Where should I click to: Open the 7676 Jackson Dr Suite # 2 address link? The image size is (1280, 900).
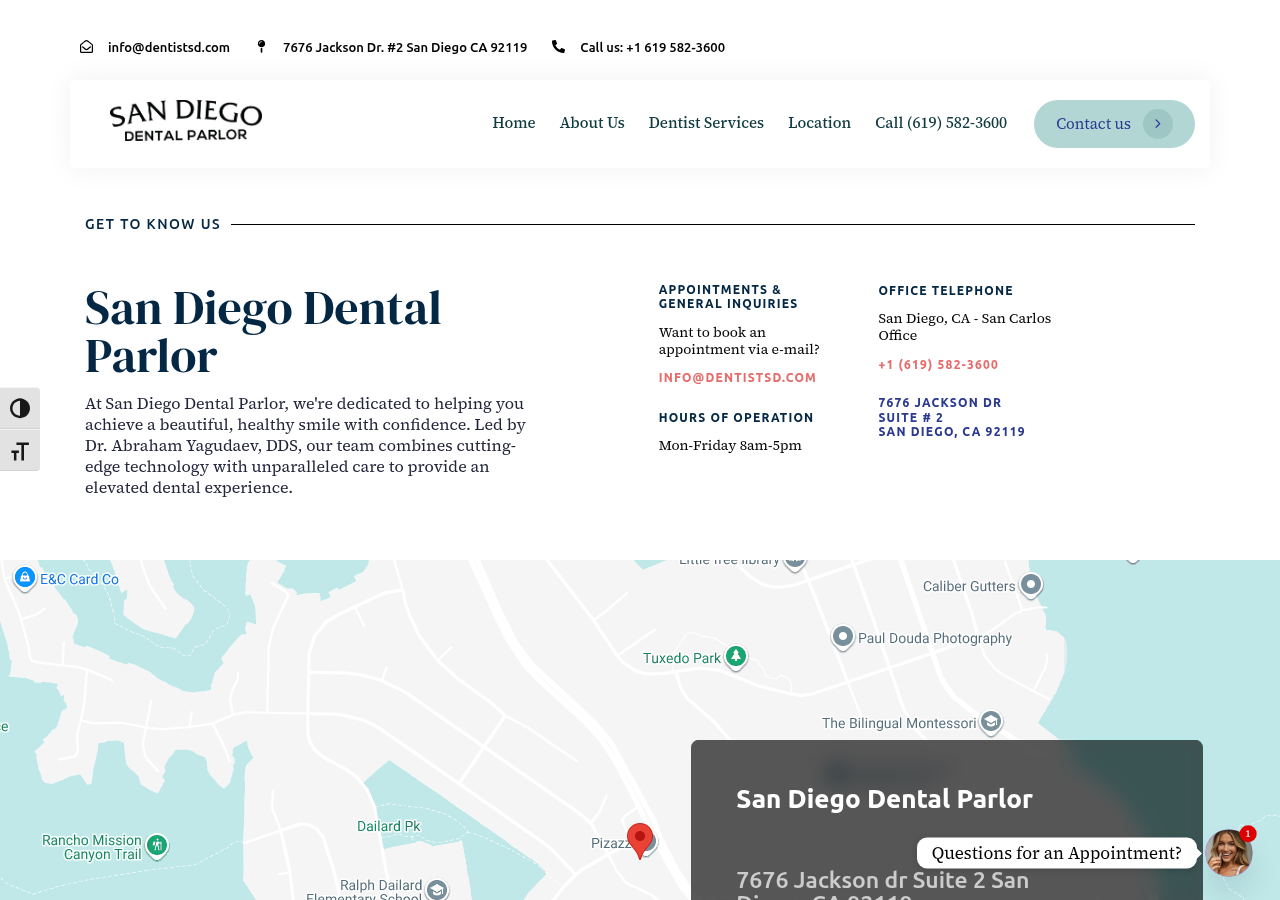click(952, 417)
